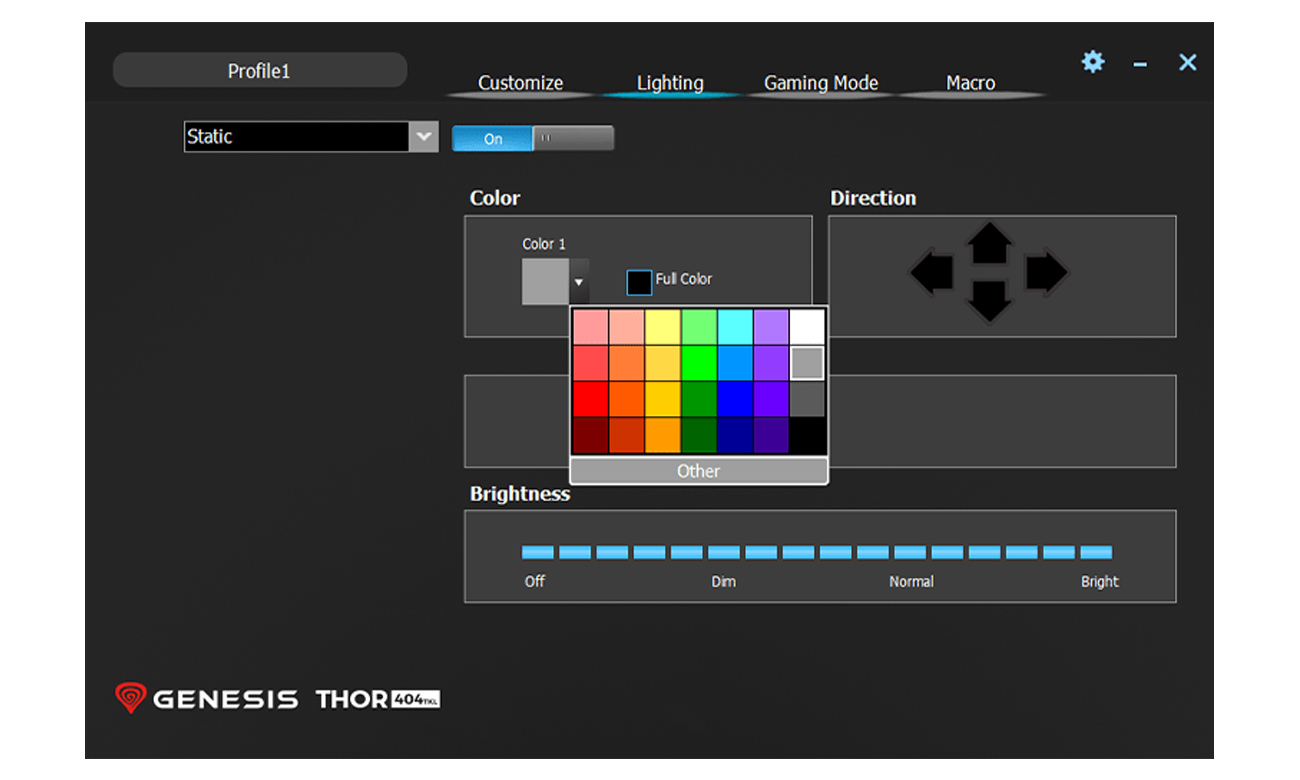The width and height of the screenshot is (1300, 780).
Task: Pick the white swatch in the palette
Action: click(x=807, y=327)
